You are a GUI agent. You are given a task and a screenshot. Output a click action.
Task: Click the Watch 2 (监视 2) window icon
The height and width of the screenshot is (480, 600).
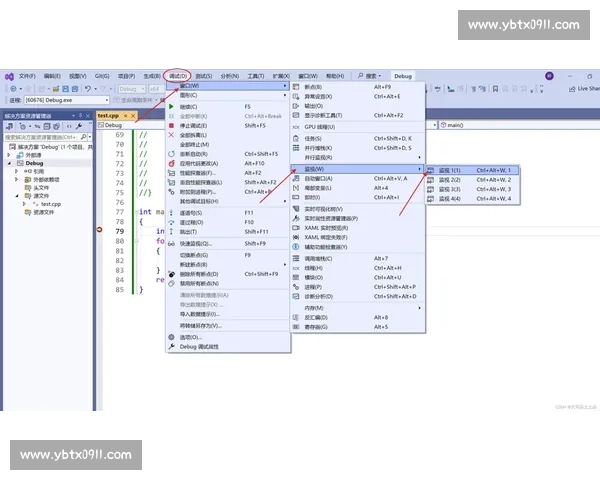point(431,179)
